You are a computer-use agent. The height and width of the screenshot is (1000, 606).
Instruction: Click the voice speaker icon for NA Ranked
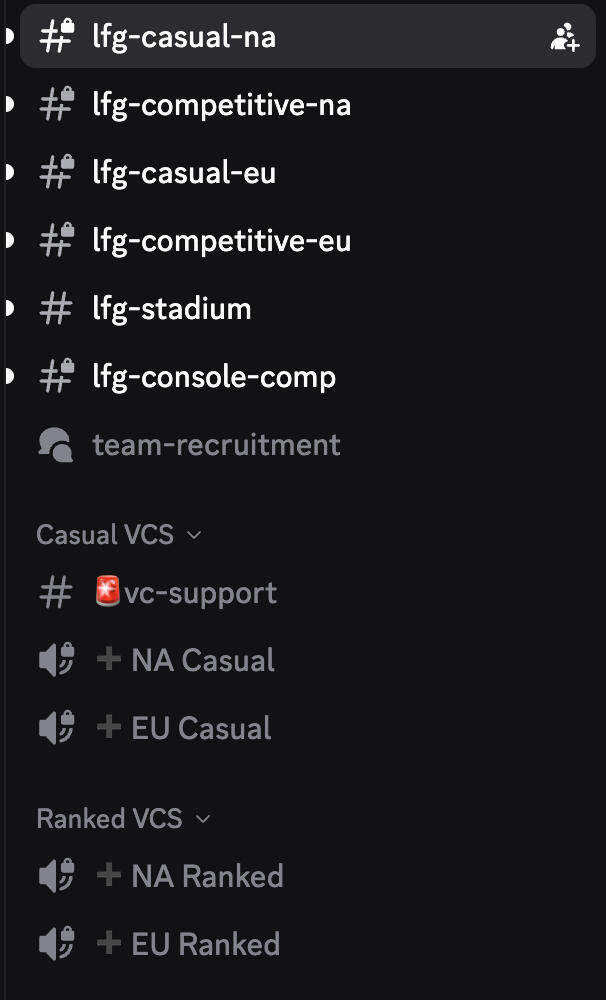tap(56, 877)
